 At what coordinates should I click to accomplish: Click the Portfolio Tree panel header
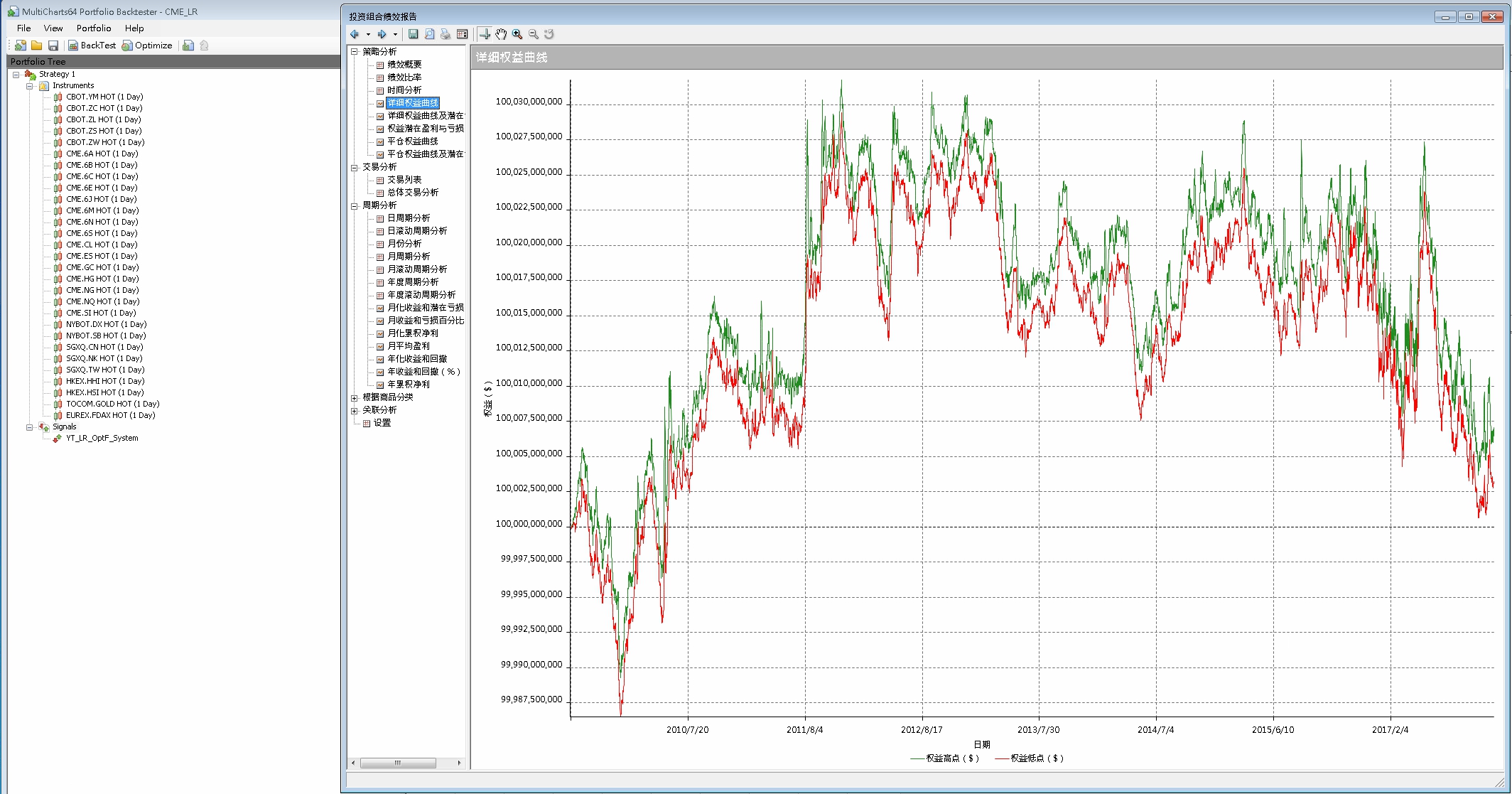173,62
